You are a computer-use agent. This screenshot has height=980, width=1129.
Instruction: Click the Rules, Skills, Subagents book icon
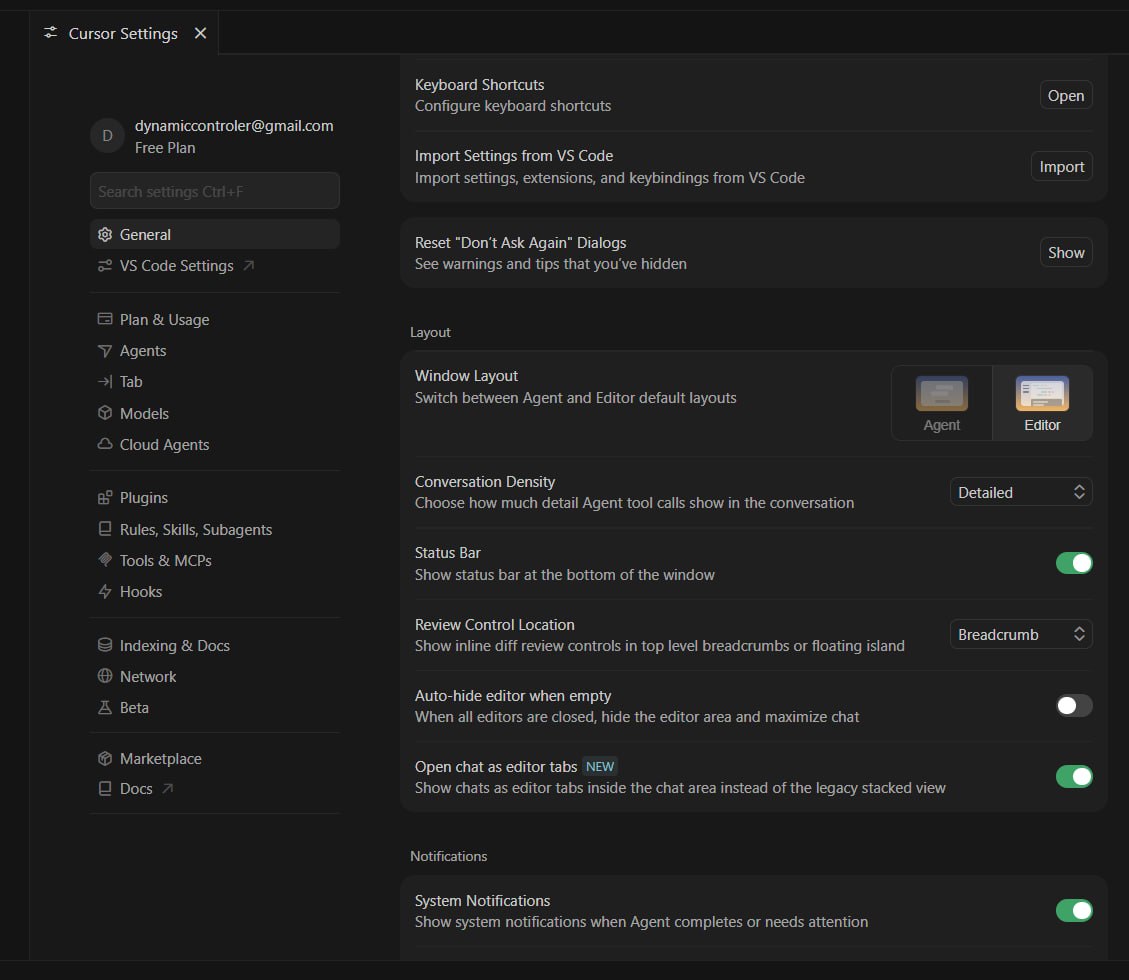pyautogui.click(x=105, y=529)
